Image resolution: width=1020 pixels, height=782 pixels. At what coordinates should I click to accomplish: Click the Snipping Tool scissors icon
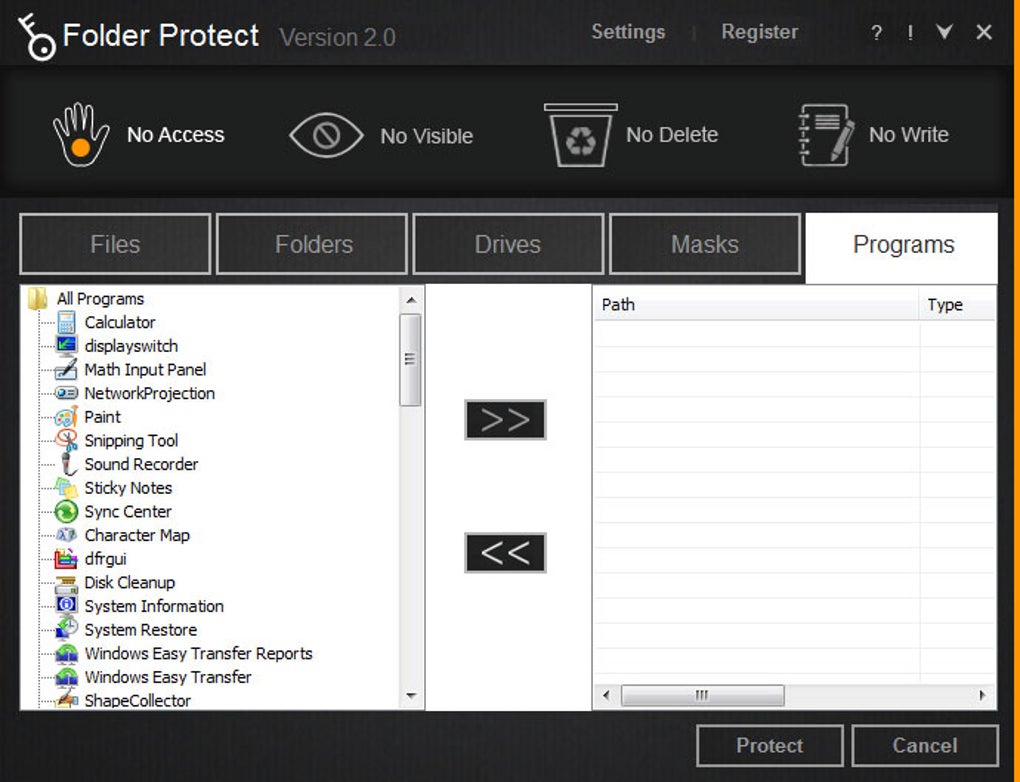click(x=66, y=440)
